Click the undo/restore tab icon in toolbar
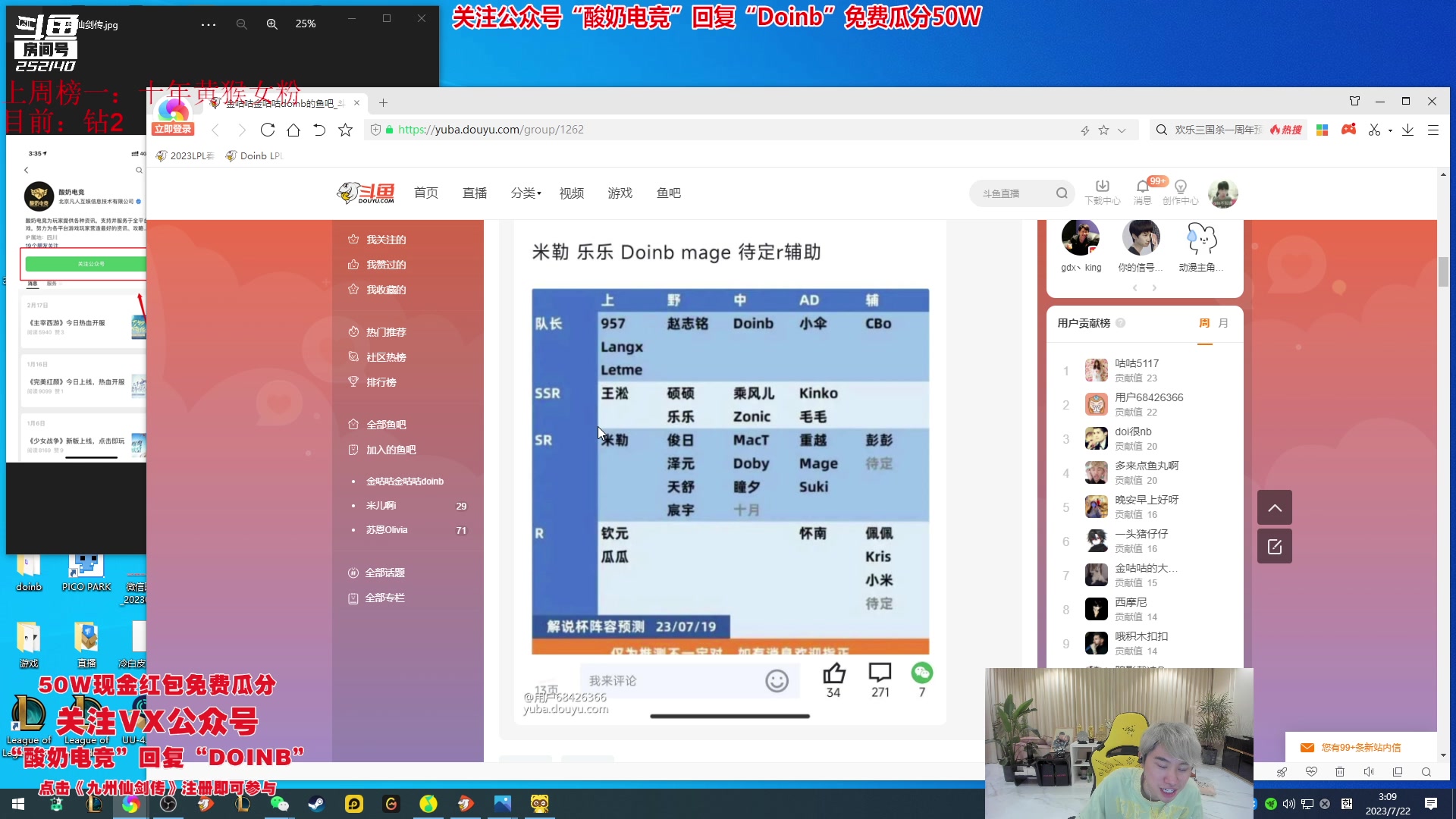 point(319,130)
